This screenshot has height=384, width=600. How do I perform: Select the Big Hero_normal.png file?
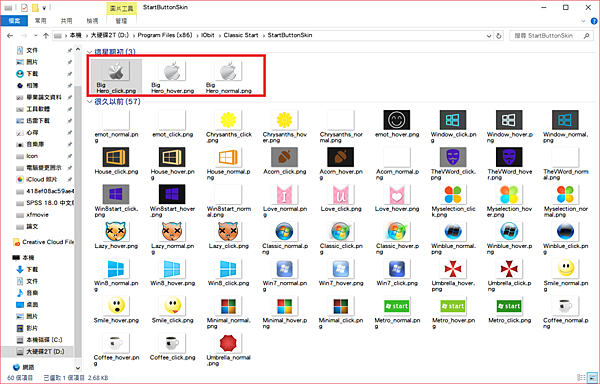click(228, 76)
